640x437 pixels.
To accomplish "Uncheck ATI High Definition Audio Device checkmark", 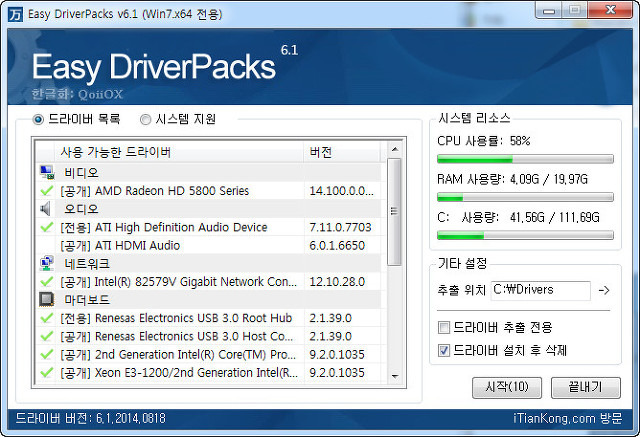I will click(x=47, y=227).
